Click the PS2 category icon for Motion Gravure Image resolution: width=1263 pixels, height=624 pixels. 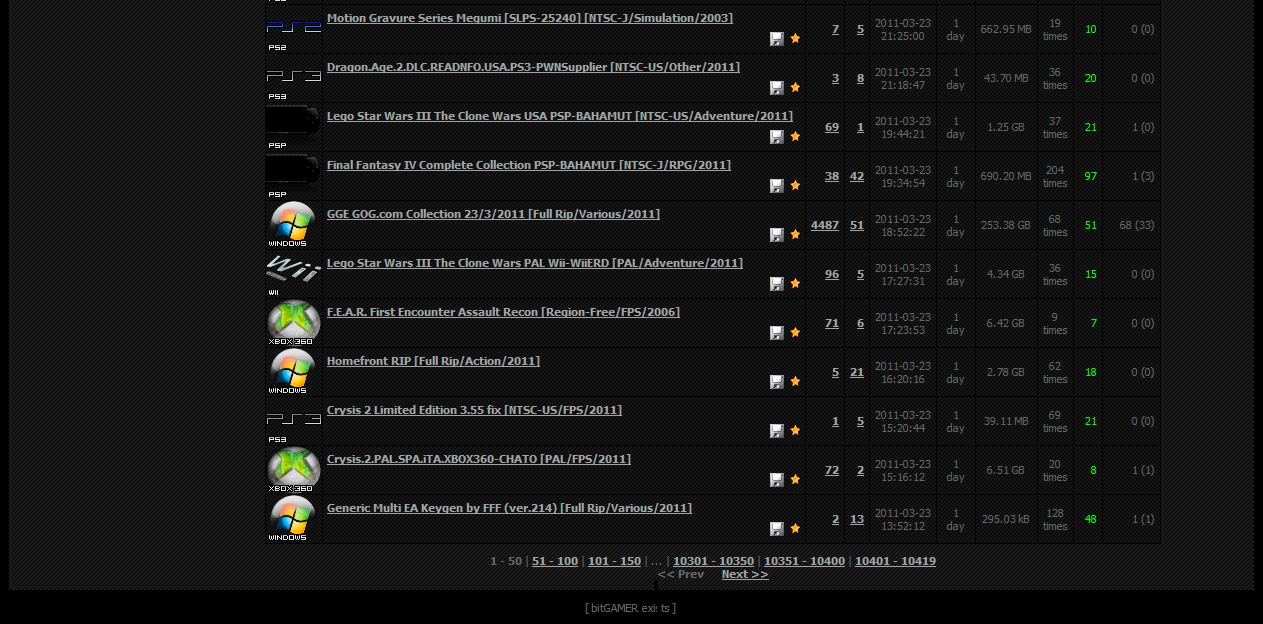click(x=294, y=29)
